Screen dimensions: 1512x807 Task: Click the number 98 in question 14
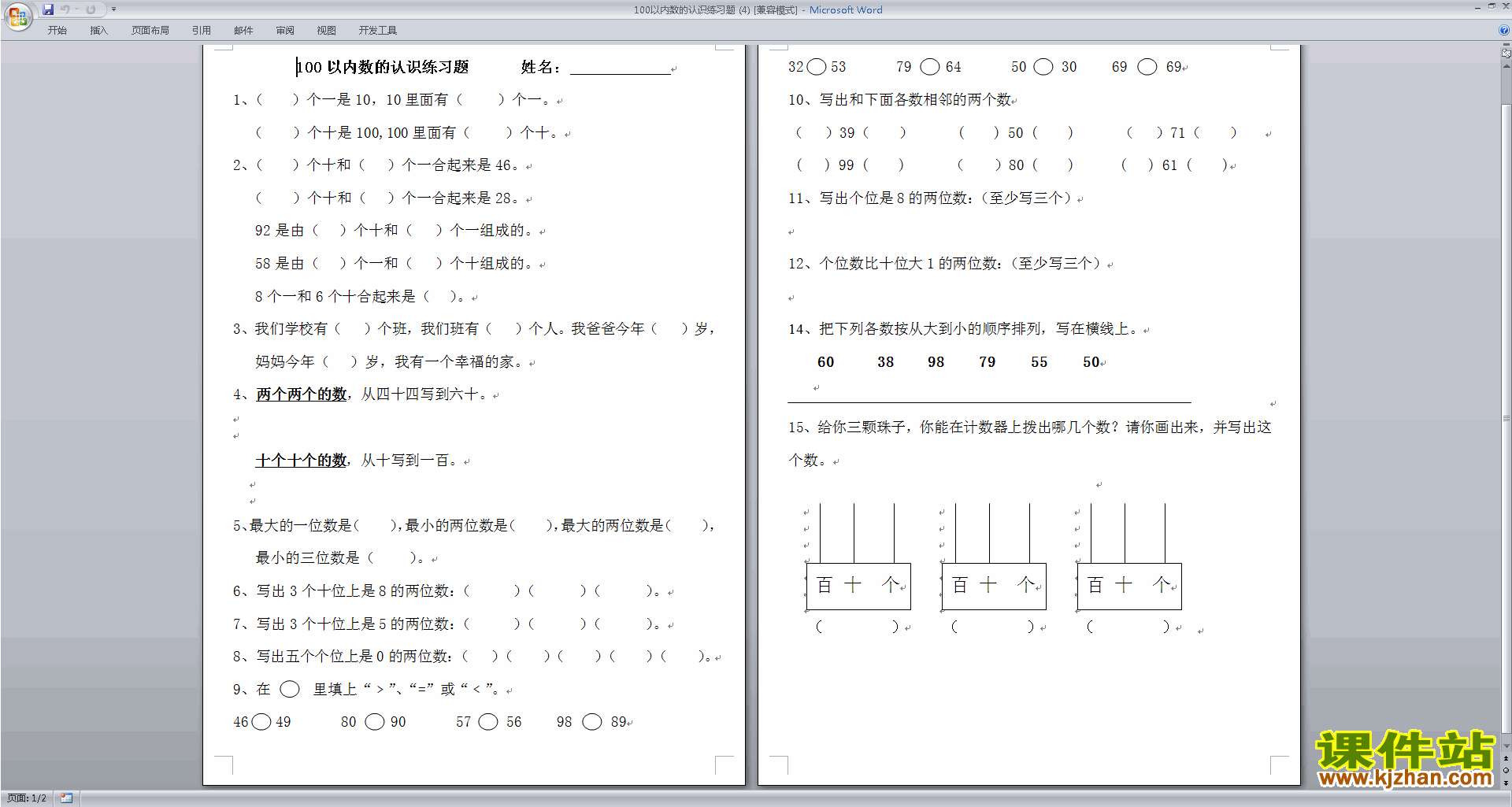[936, 362]
